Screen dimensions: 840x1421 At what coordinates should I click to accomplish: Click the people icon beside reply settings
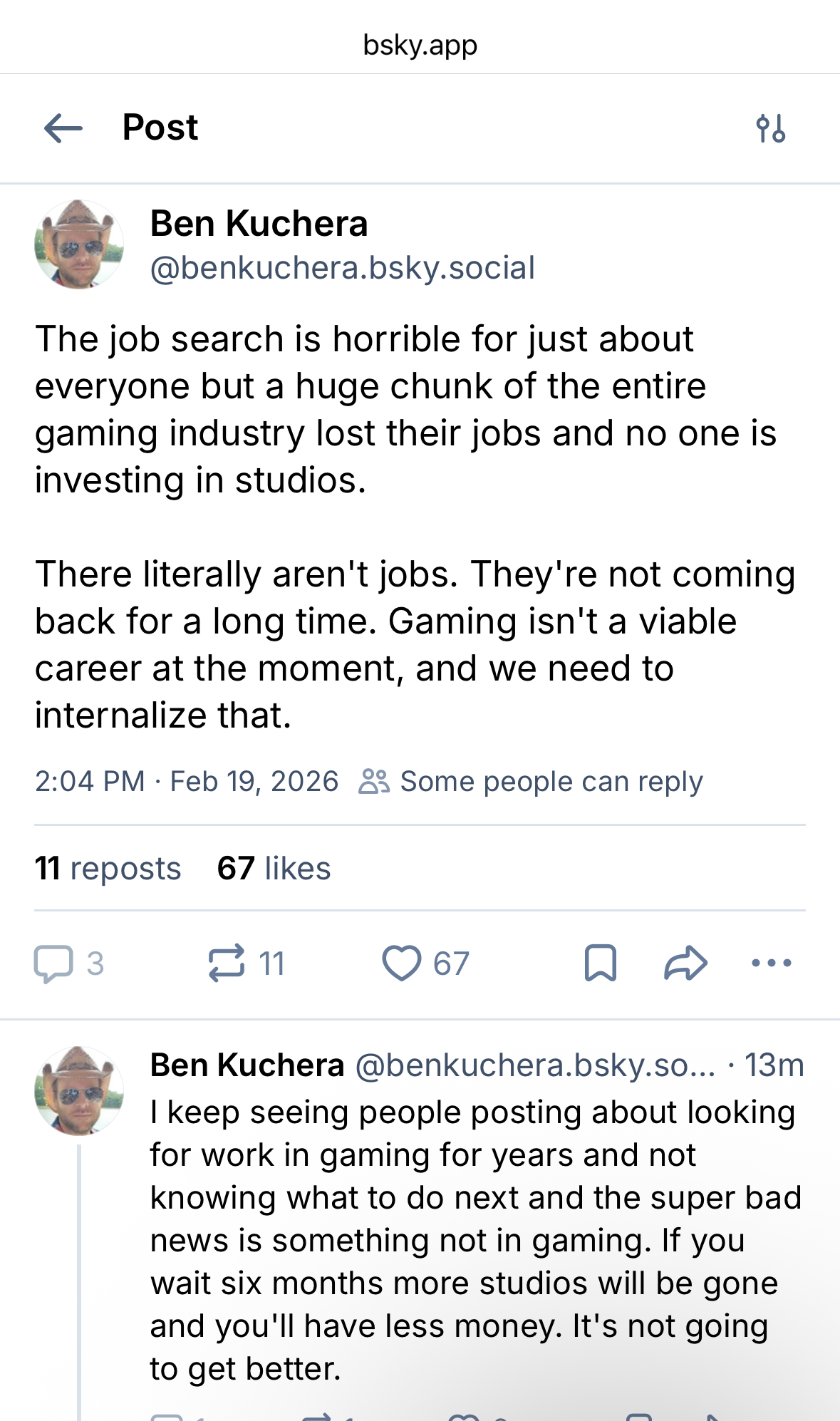(373, 782)
